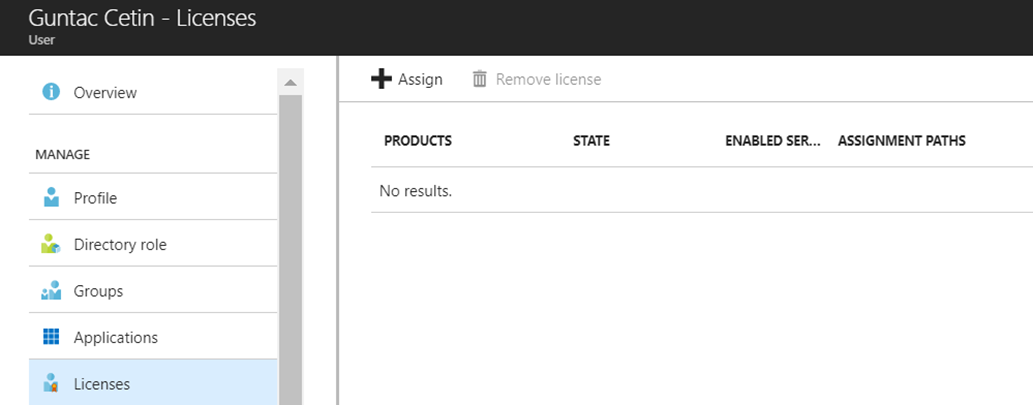Click the Groups people icon
The height and width of the screenshot is (405, 1033).
click(x=51, y=290)
